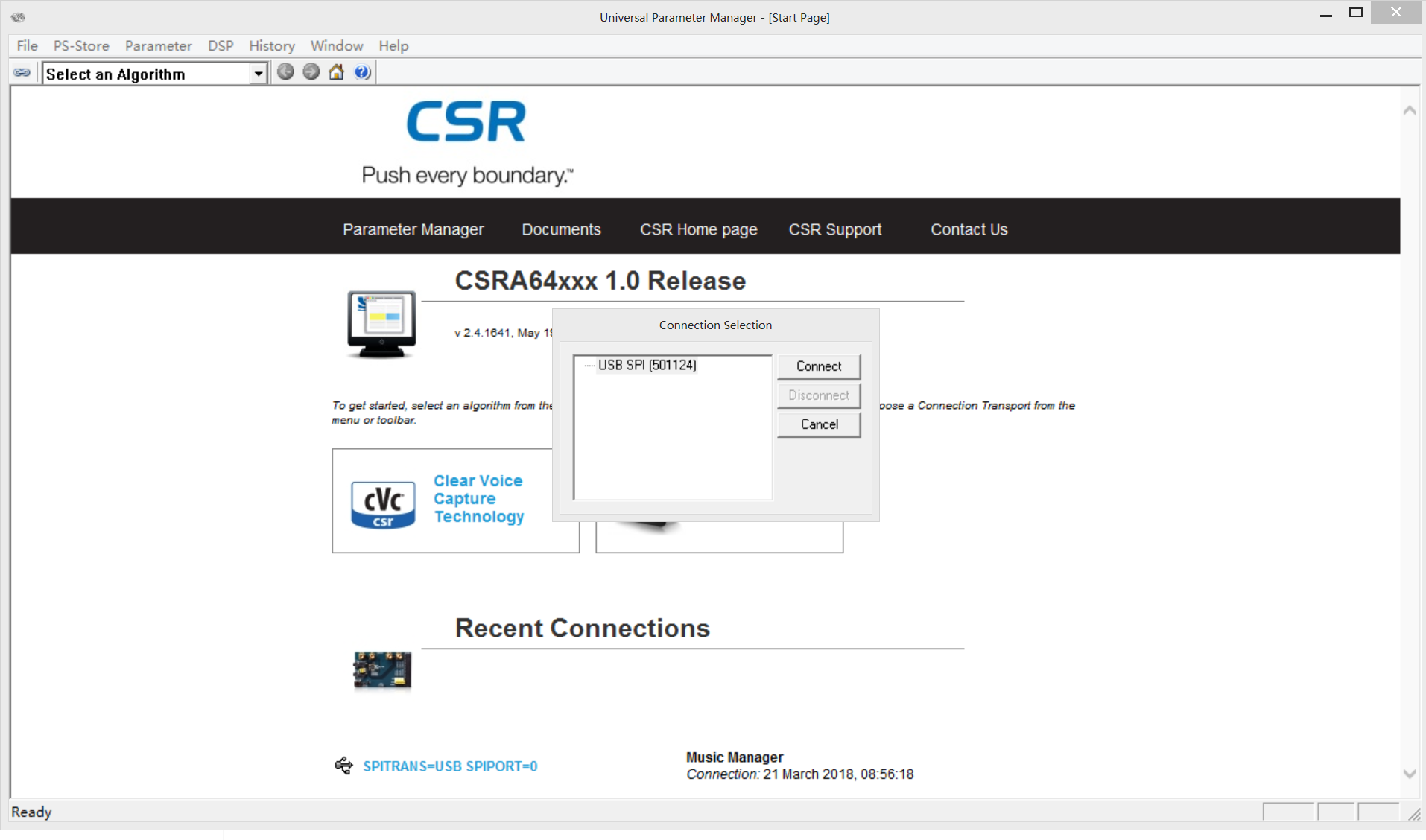Click the app icon in title bar
The height and width of the screenshot is (840, 1426).
pyautogui.click(x=19, y=16)
